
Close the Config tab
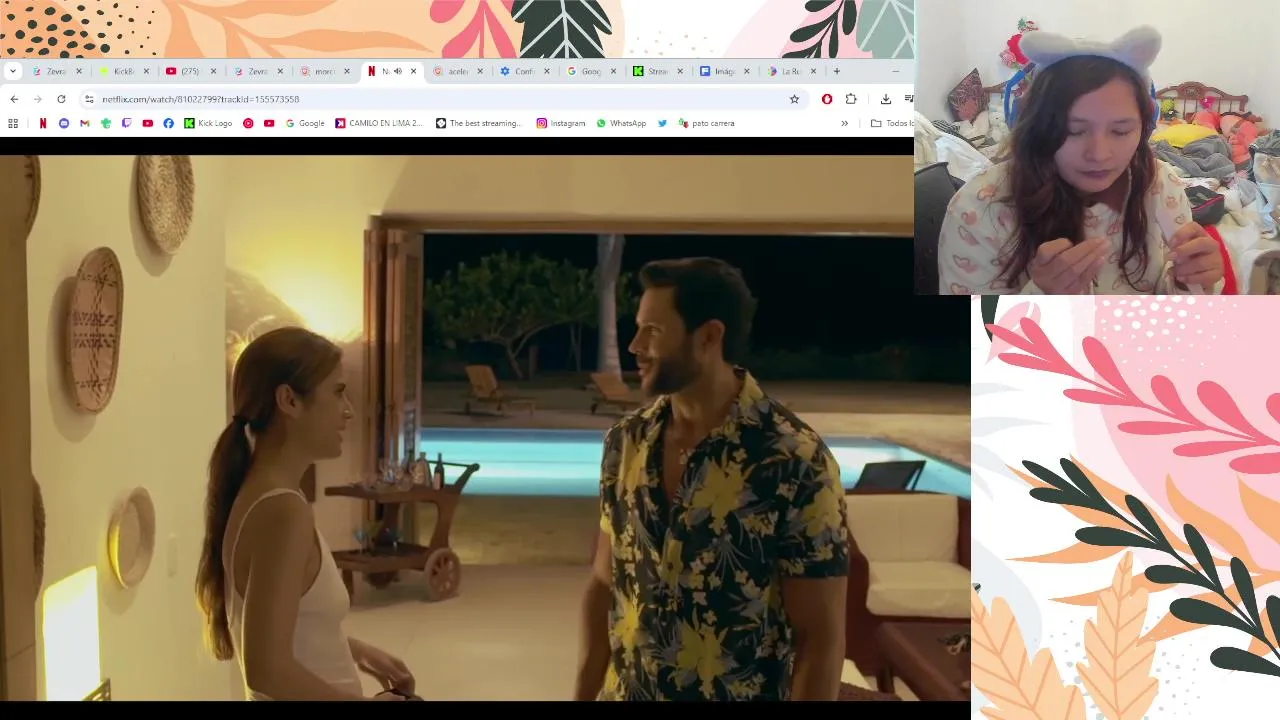pyautogui.click(x=547, y=71)
